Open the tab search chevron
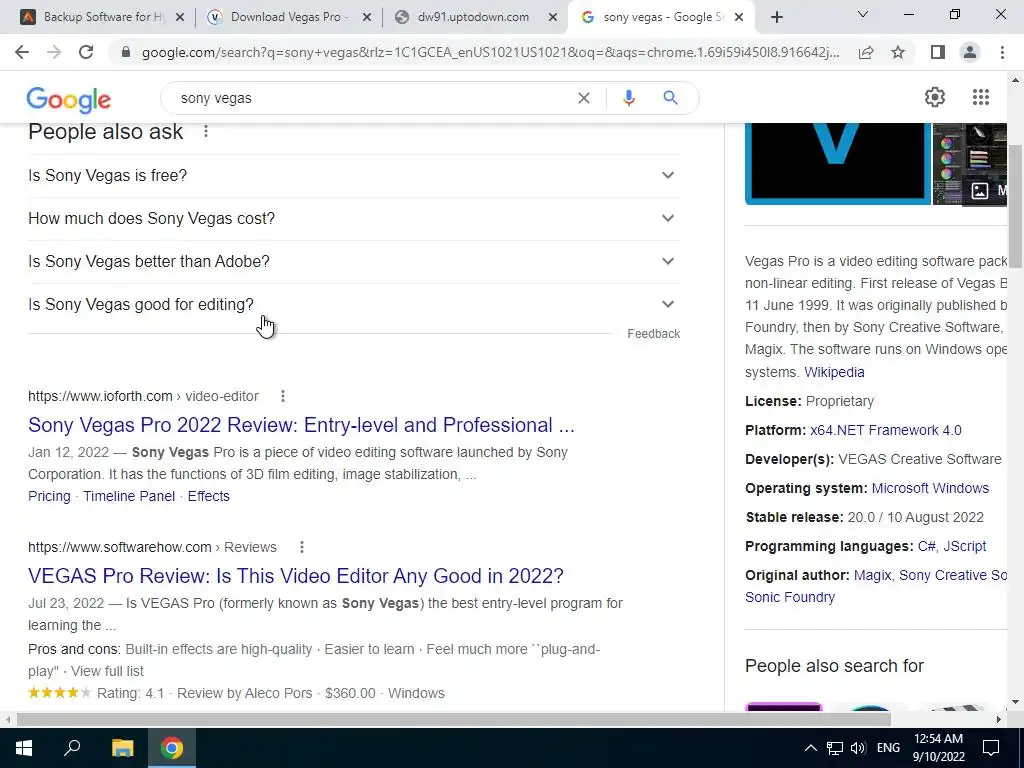This screenshot has width=1024, height=768. coord(863,14)
